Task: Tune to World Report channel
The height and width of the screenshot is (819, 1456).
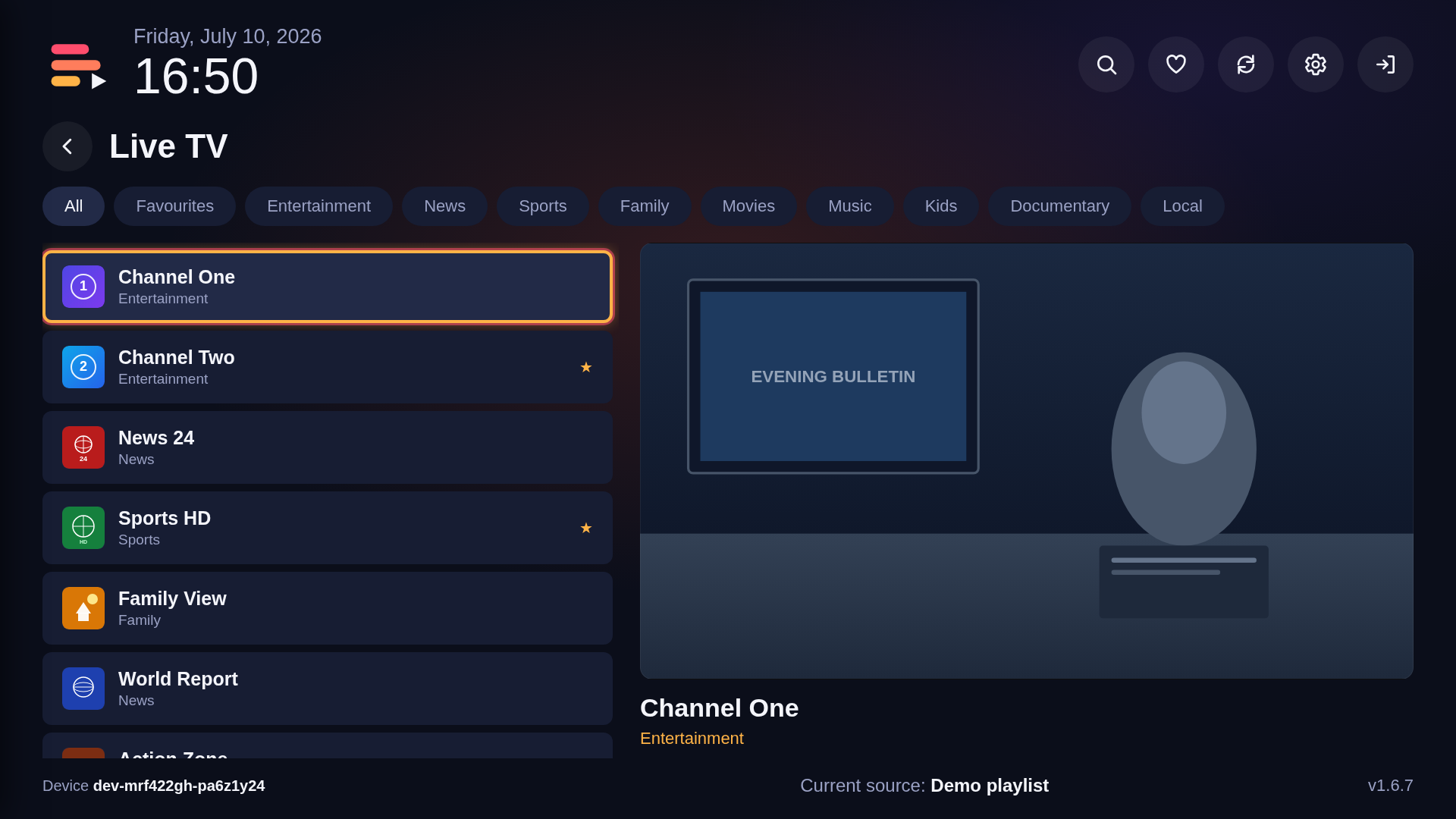Action: click(328, 689)
